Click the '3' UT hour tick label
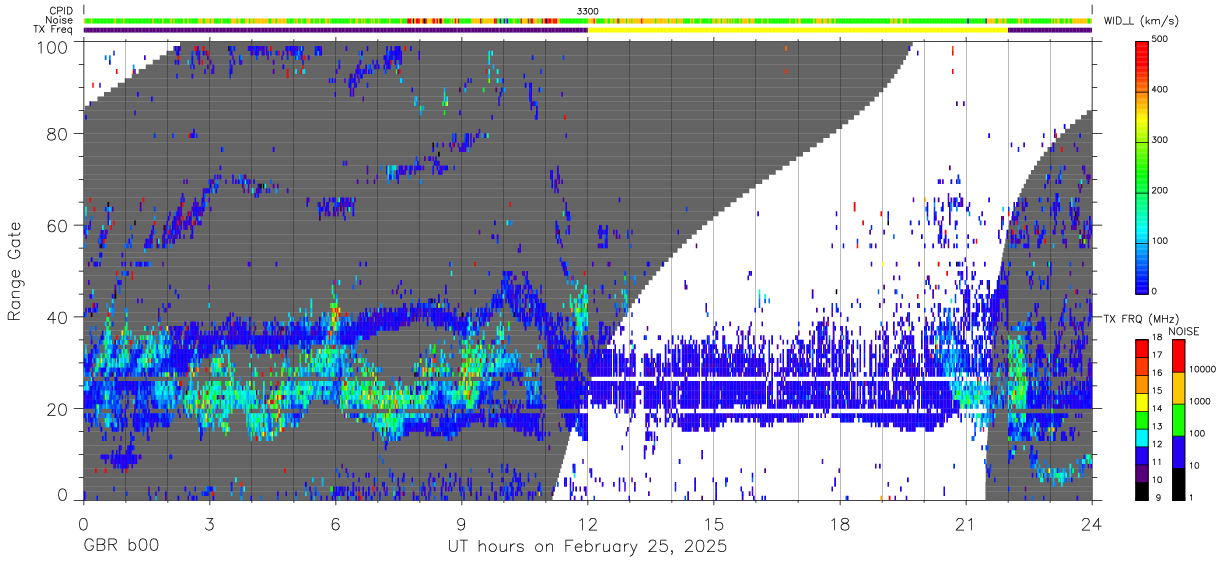Viewport: 1228px width, 567px height. (x=209, y=523)
